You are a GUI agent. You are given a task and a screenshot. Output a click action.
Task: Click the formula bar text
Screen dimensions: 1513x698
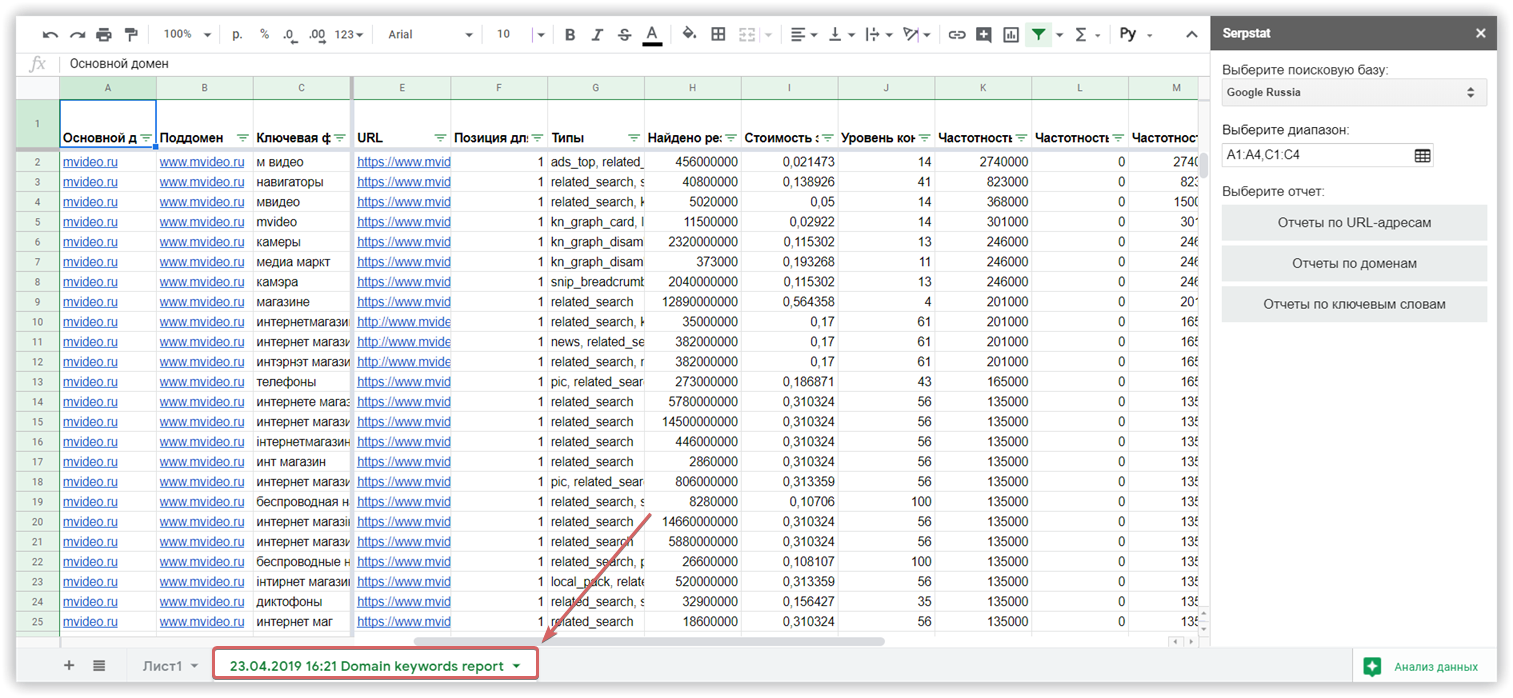coord(119,64)
